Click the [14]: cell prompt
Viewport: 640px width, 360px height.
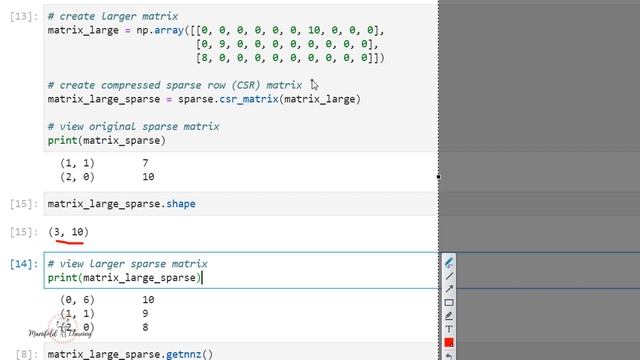coord(24,264)
